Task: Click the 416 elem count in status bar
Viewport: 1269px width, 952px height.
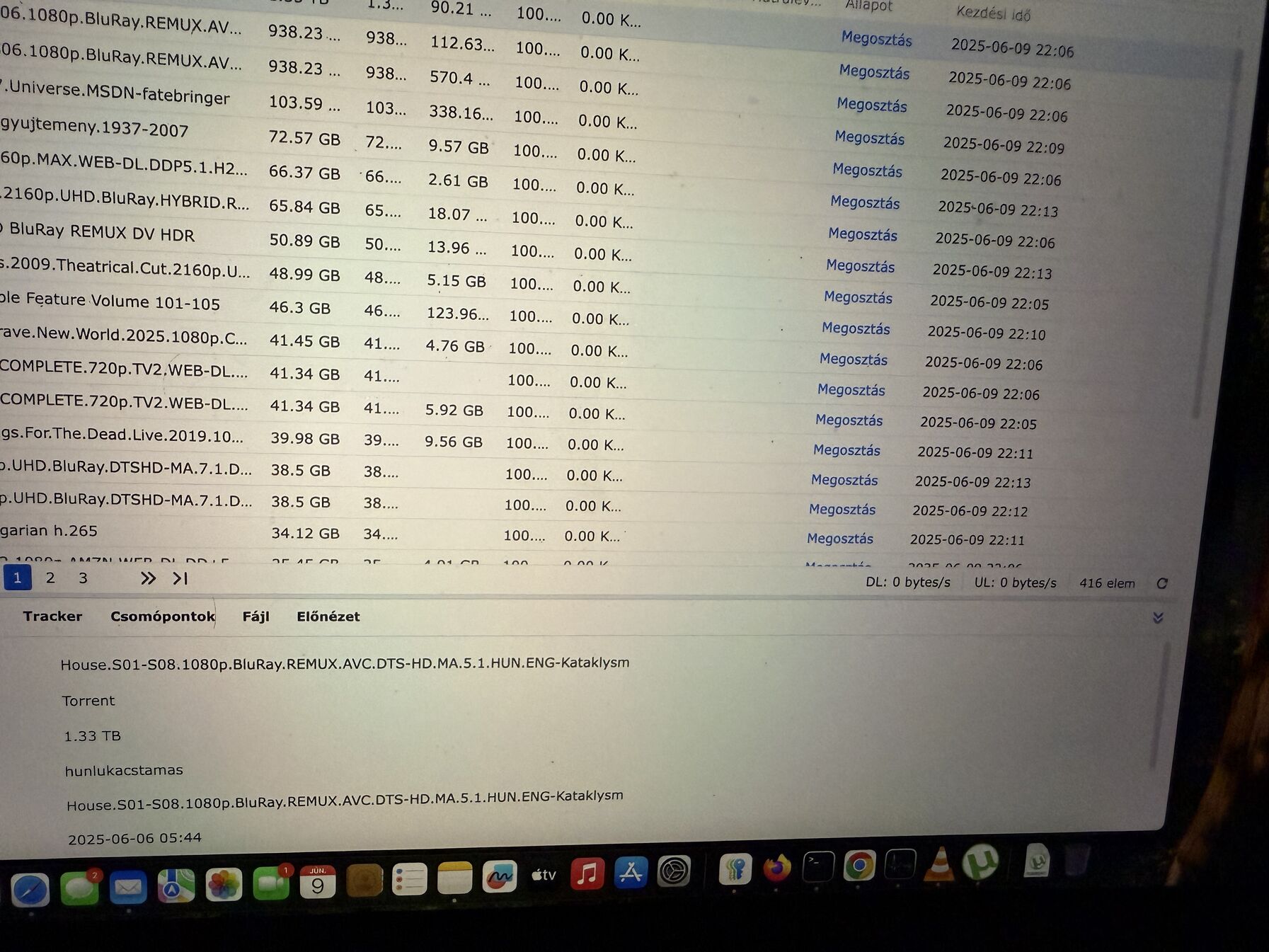Action: (1107, 583)
